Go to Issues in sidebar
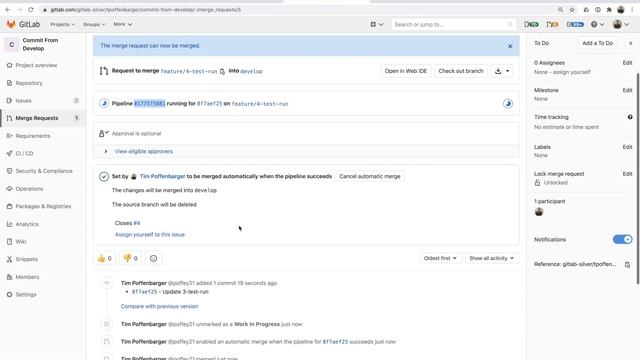 tap(23, 100)
